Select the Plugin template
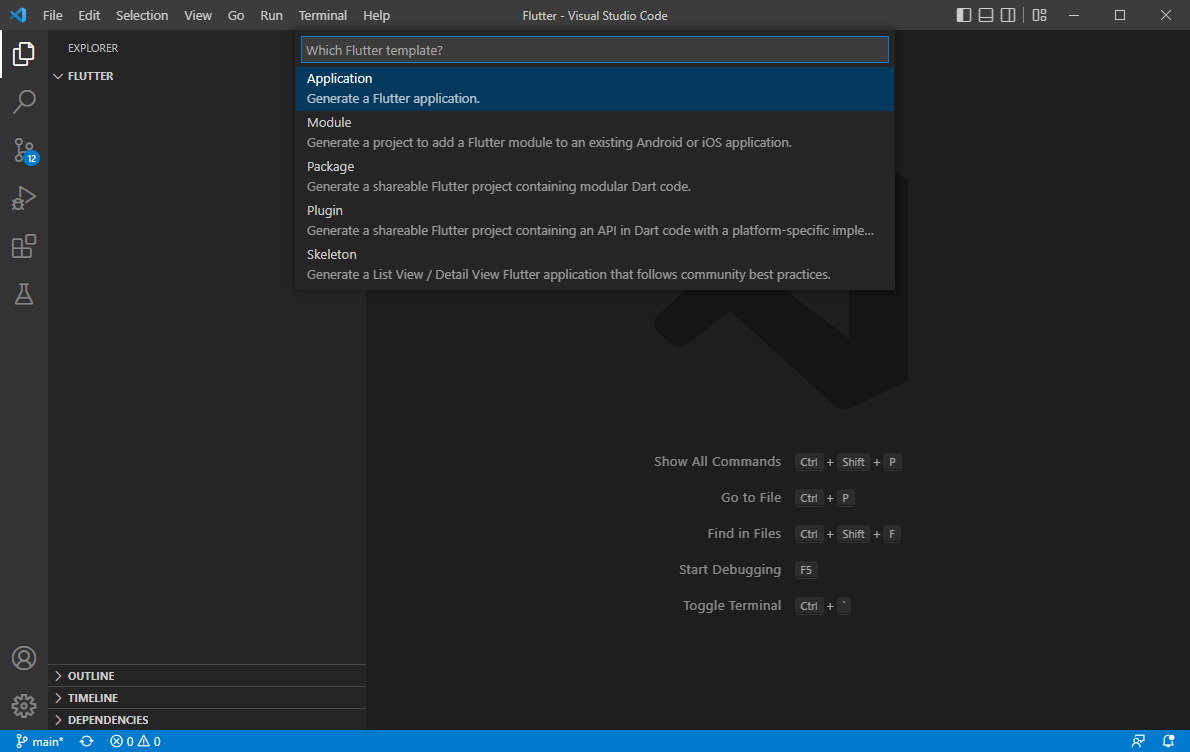Image resolution: width=1190 pixels, height=752 pixels. click(x=594, y=221)
